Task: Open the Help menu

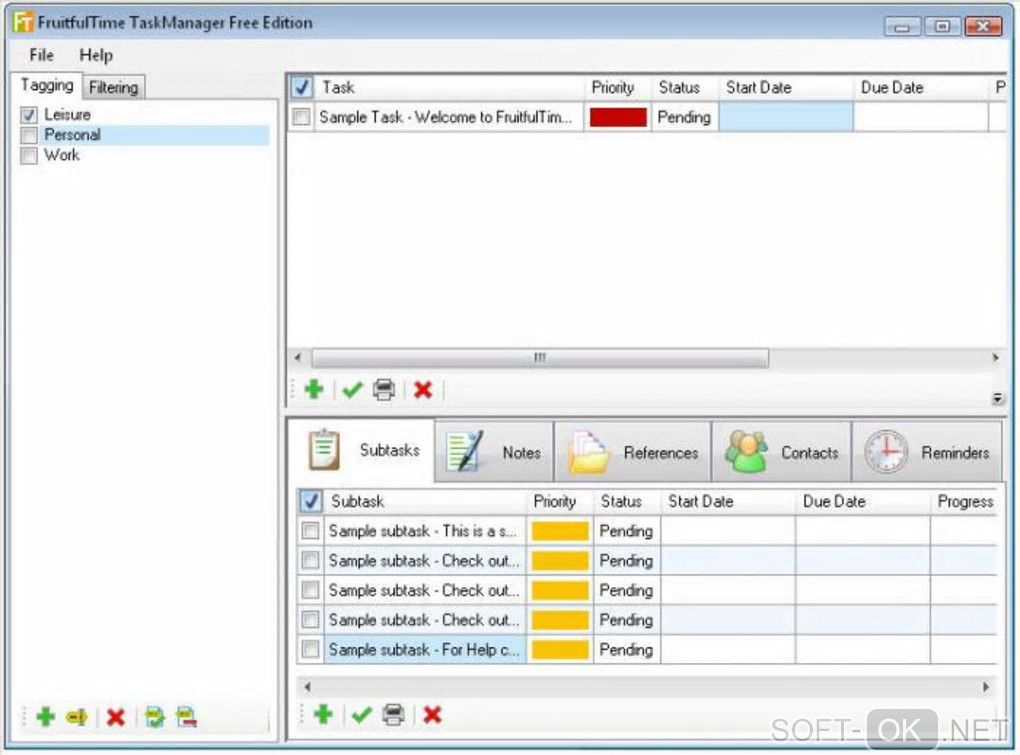Action: [96, 55]
